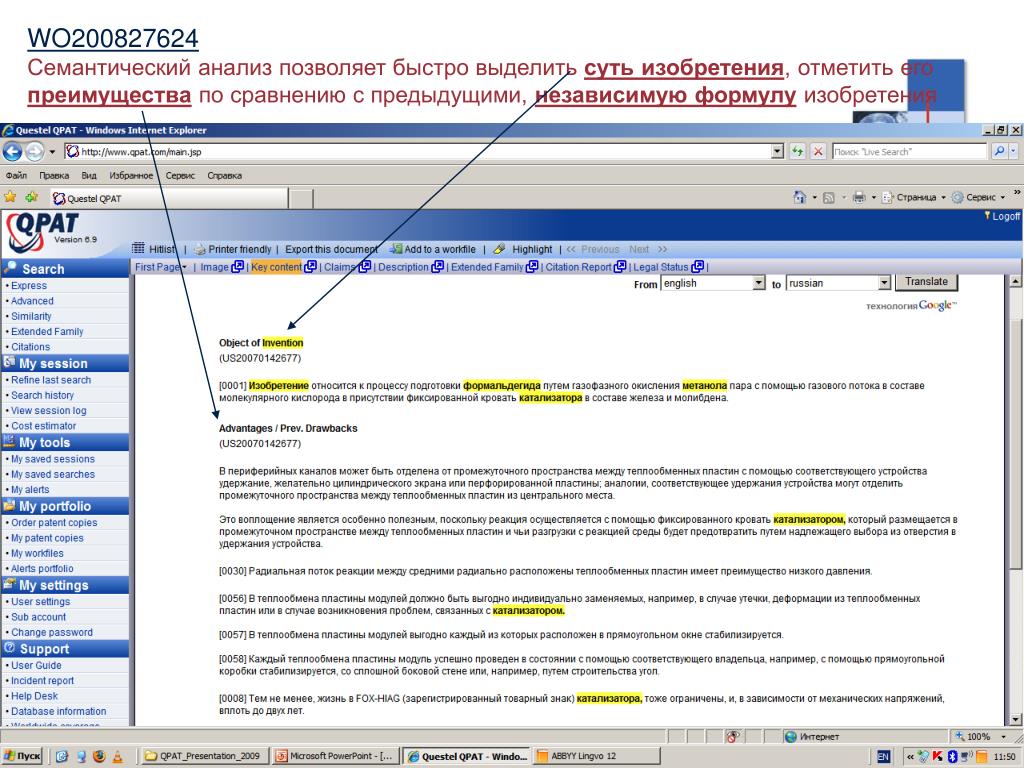Open Claims in new window icon

364,266
